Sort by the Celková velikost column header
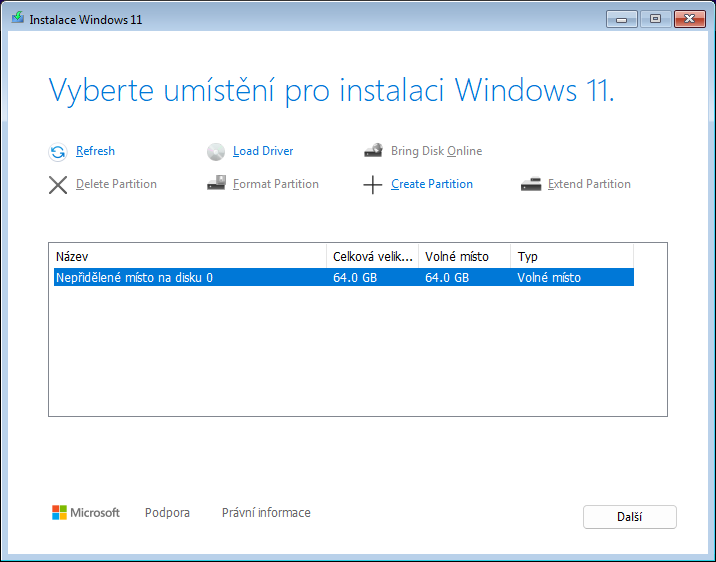Image resolution: width=716 pixels, height=562 pixels. tap(373, 257)
